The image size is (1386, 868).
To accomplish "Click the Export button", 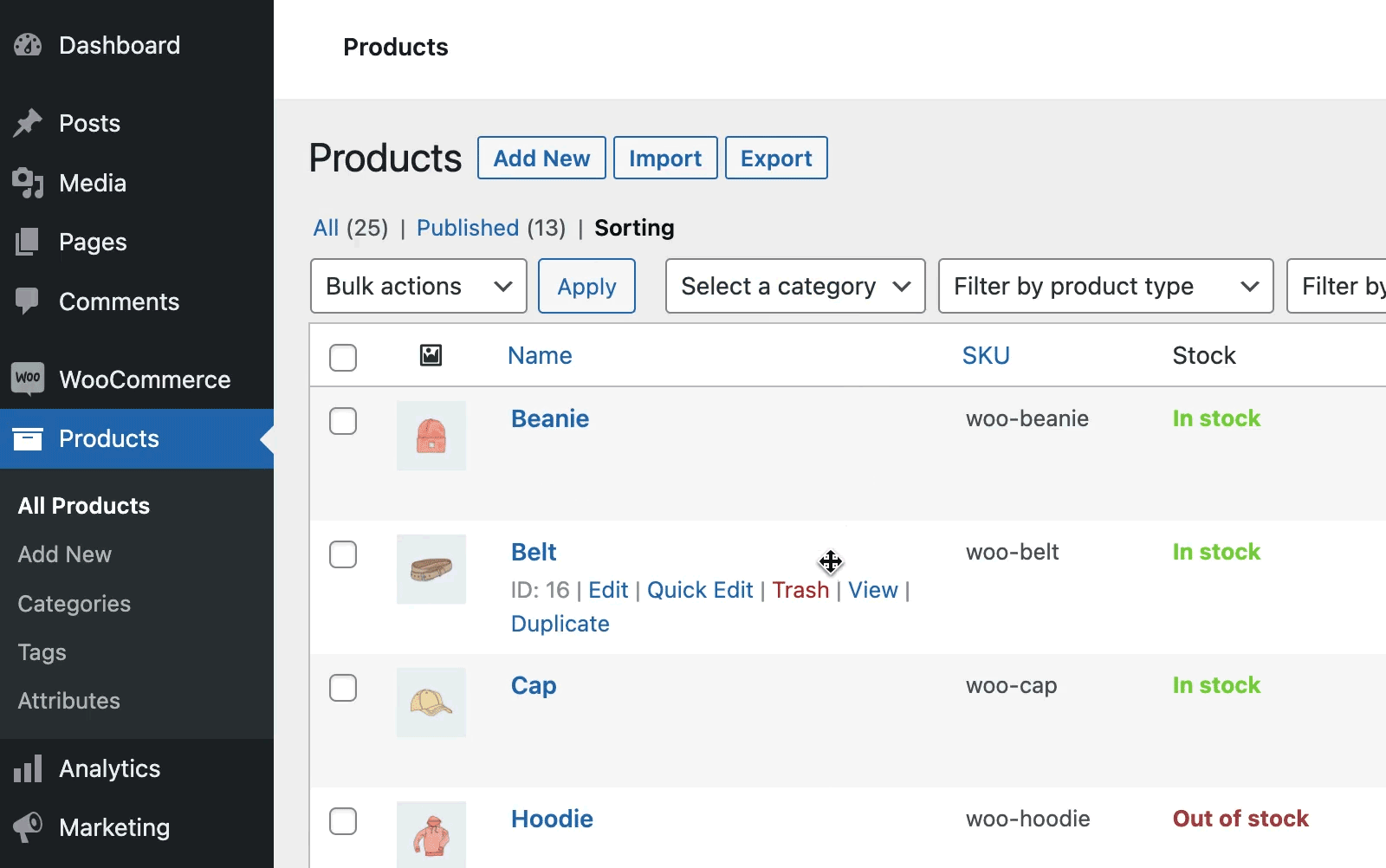I will (776, 158).
